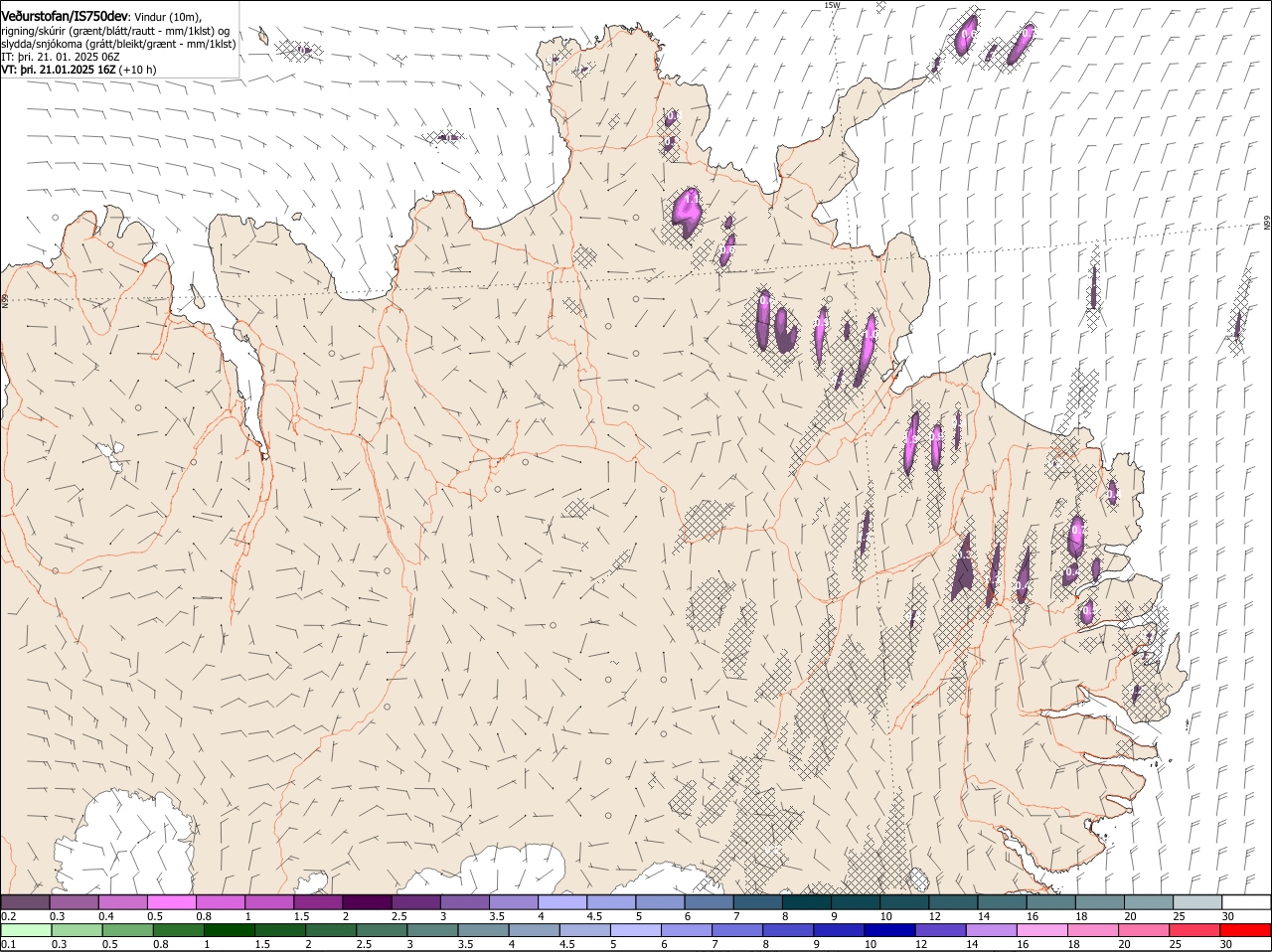1272x952 pixels.
Task: Select the teal swatch above 12 in the upper legend
Action: click(x=951, y=902)
